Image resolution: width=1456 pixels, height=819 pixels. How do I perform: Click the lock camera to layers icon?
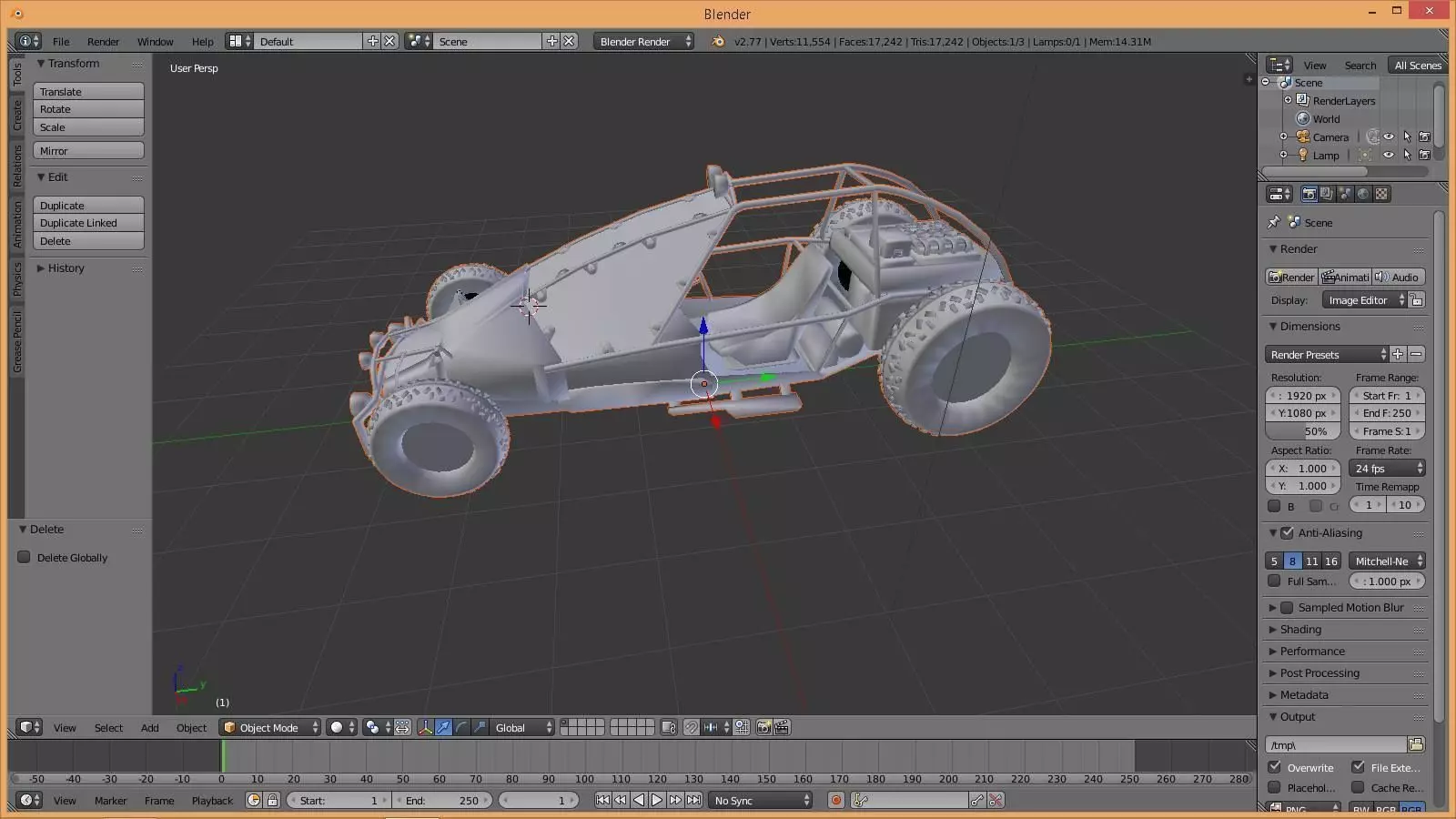point(669,727)
